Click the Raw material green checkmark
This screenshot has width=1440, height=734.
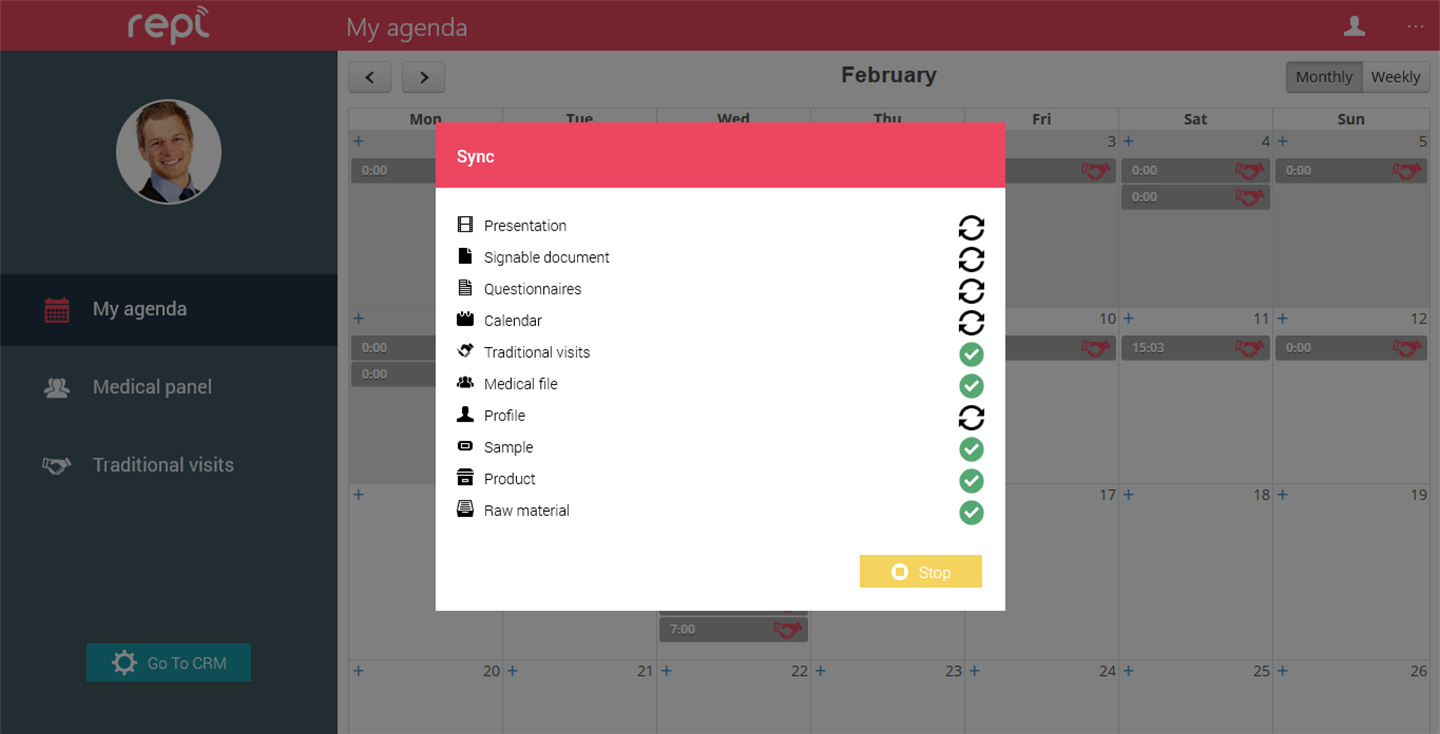coord(971,512)
